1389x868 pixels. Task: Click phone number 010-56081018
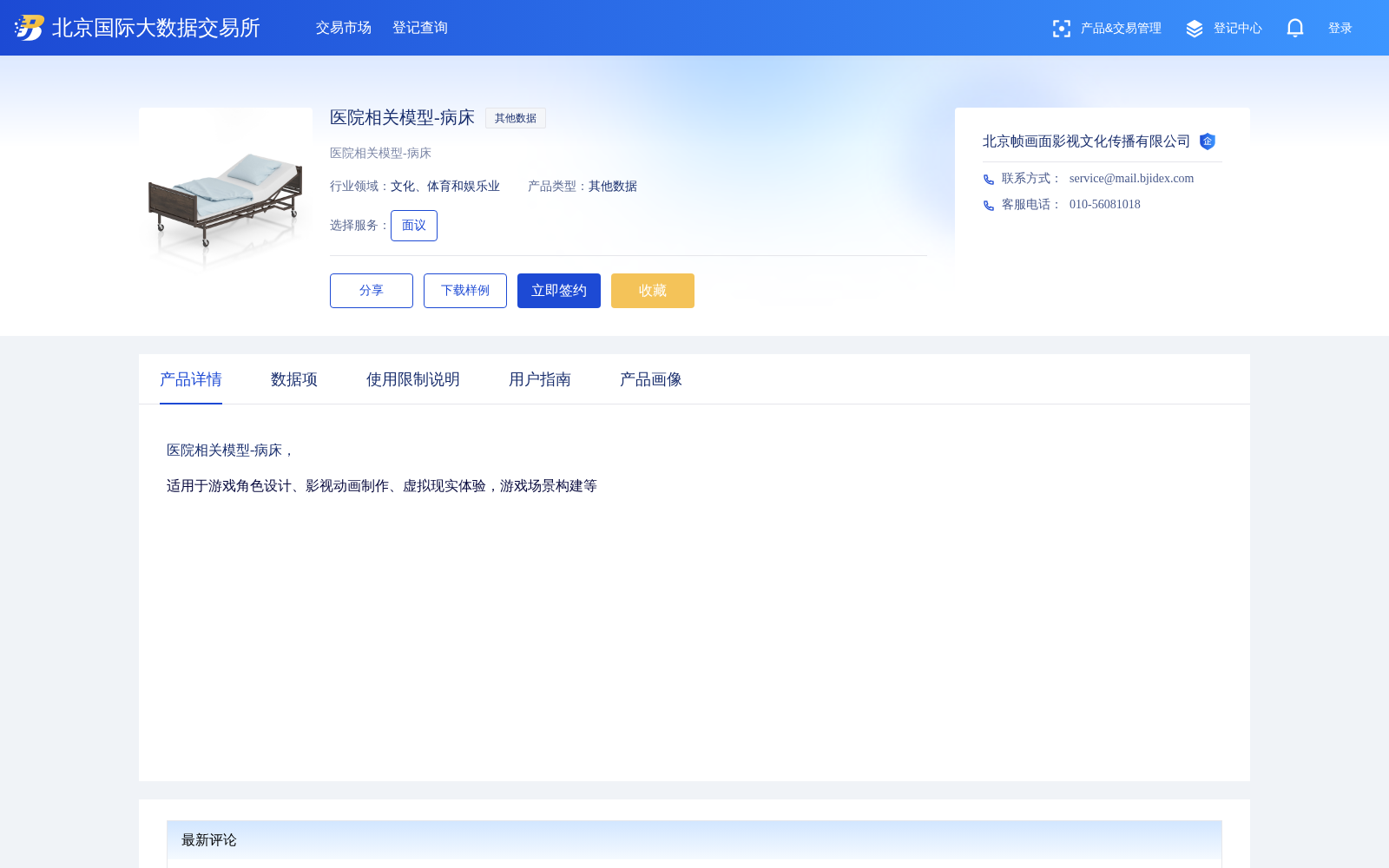1105,205
